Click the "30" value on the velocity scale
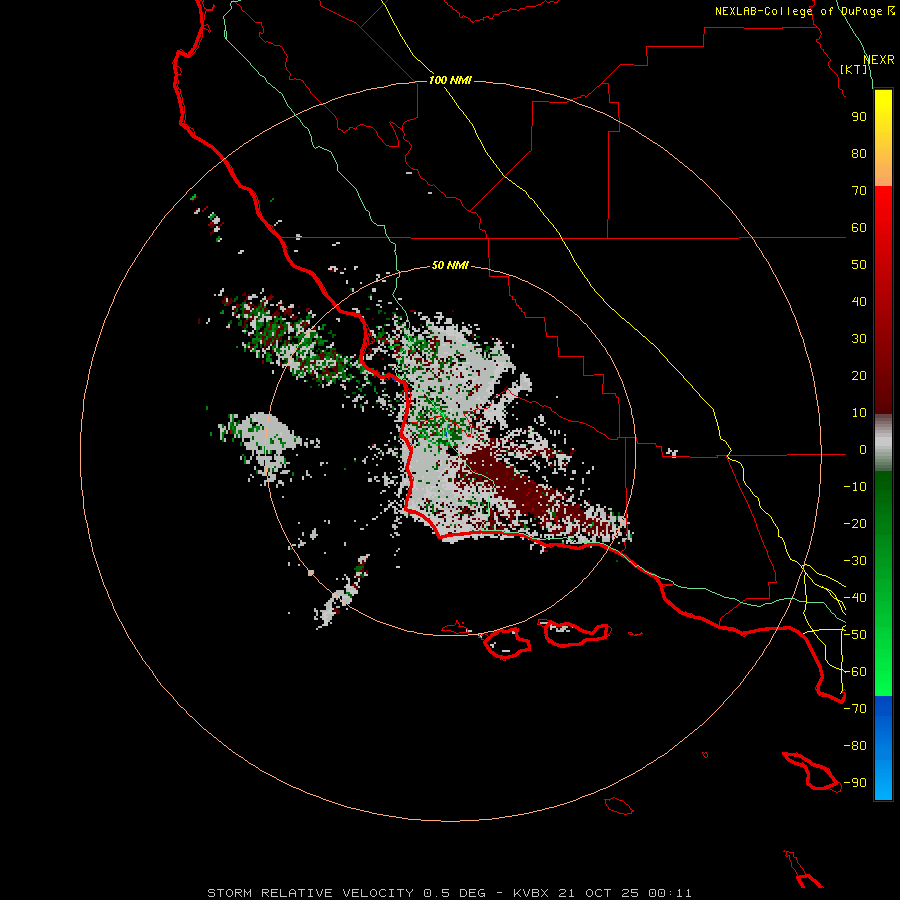The image size is (900, 900). tap(859, 339)
